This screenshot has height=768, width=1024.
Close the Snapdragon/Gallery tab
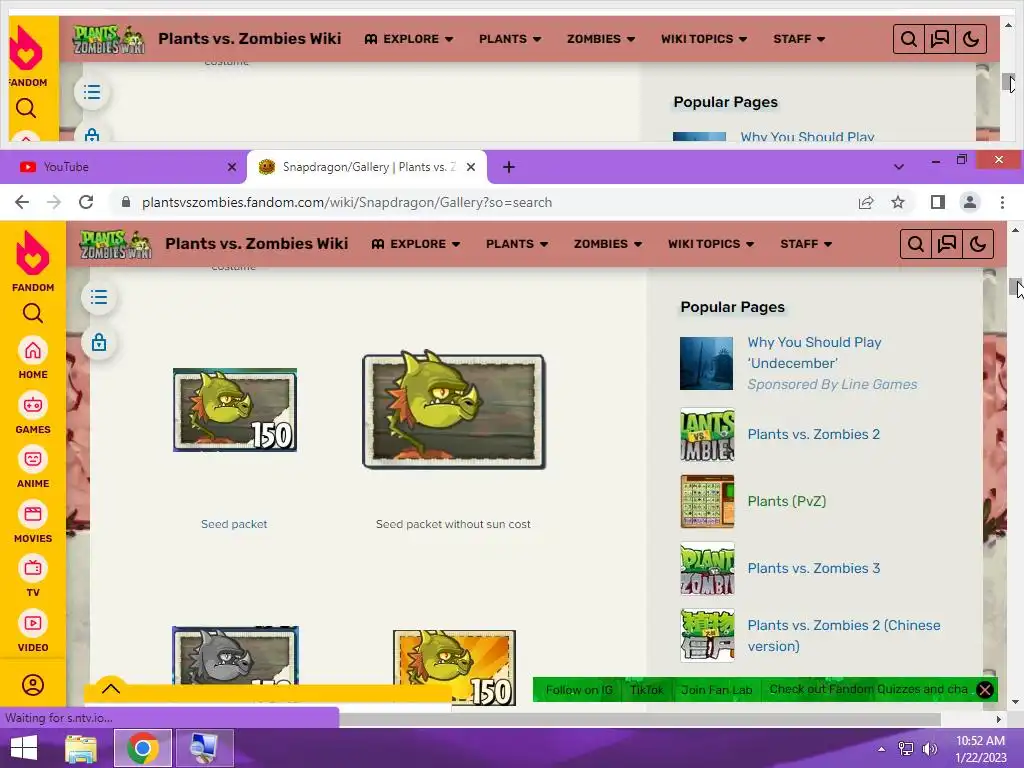pyautogui.click(x=471, y=167)
